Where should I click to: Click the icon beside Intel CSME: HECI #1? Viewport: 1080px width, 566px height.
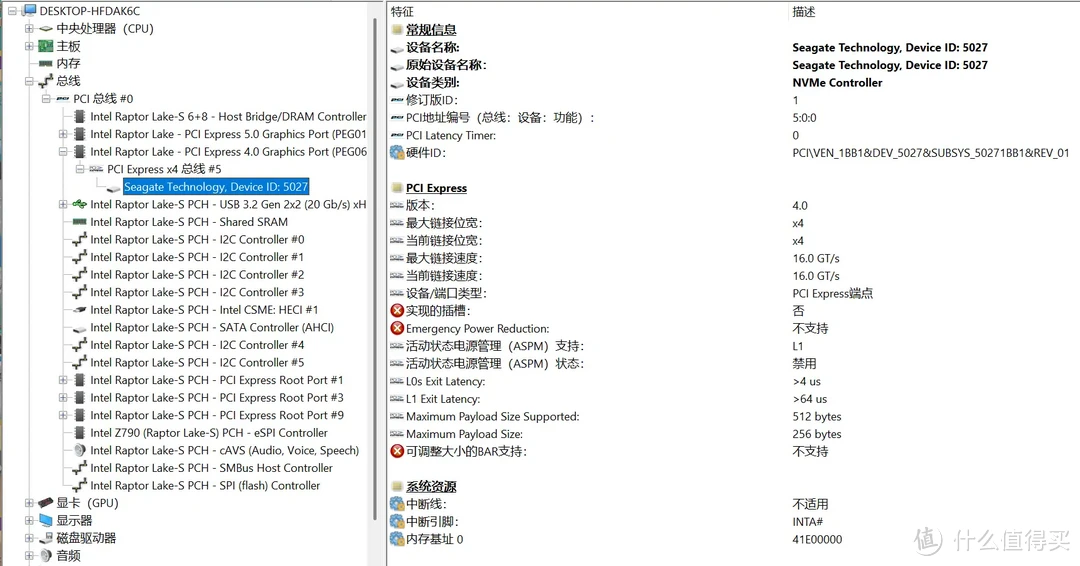(x=79, y=310)
